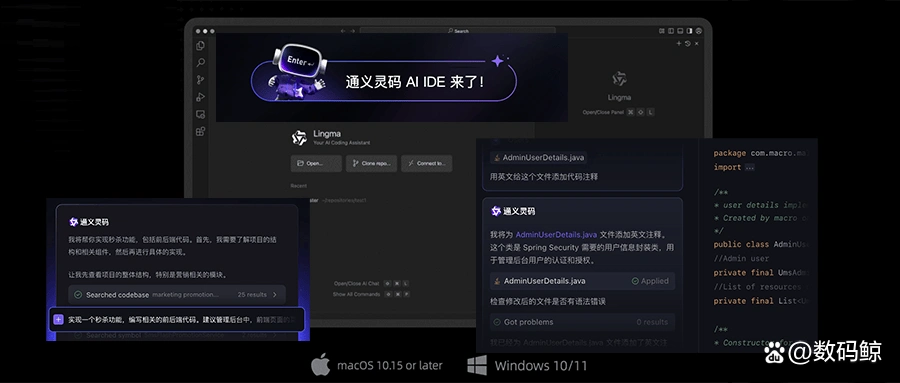The height and width of the screenshot is (383, 900).
Task: Open the Explorer files icon in sidebar
Action: point(200,45)
